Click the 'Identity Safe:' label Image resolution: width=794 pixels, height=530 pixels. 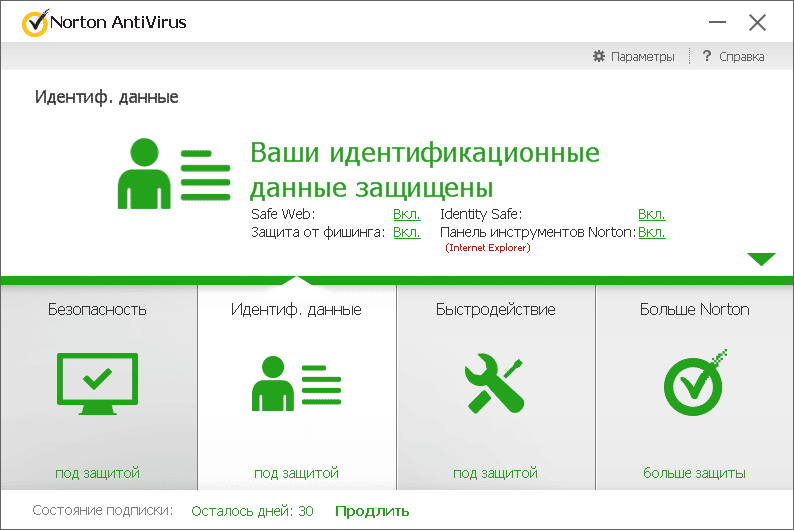pos(481,214)
